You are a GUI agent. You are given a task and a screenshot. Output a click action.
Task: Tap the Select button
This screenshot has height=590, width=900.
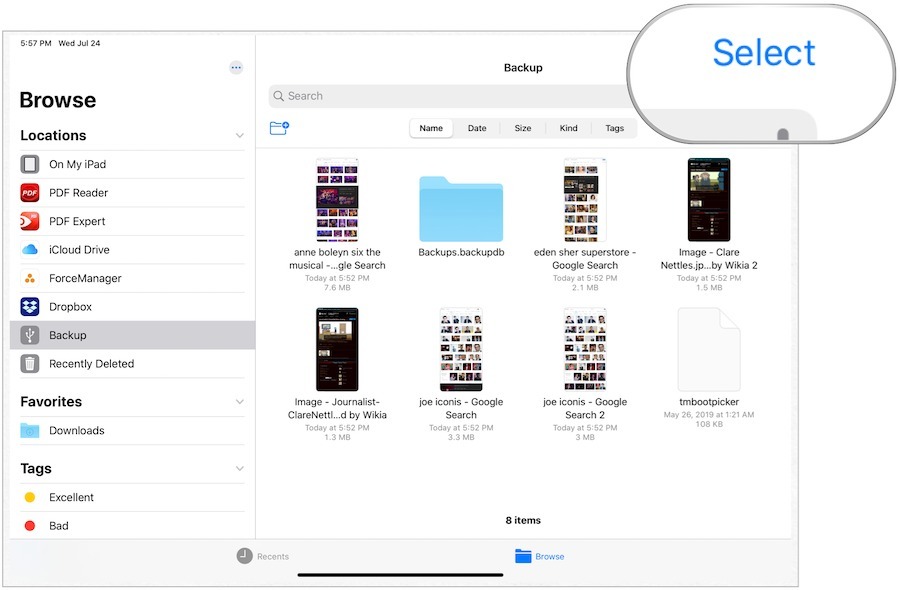click(x=763, y=53)
